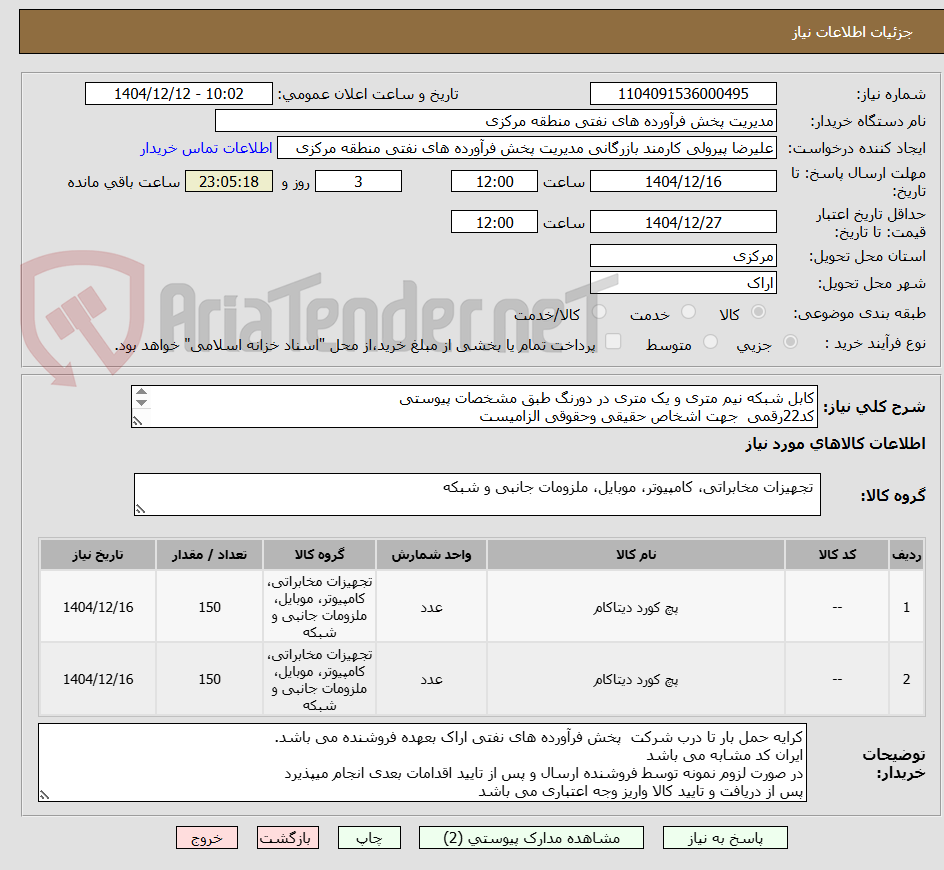
Task: Click the 'گروه کالا' text area
Action: tap(477, 494)
